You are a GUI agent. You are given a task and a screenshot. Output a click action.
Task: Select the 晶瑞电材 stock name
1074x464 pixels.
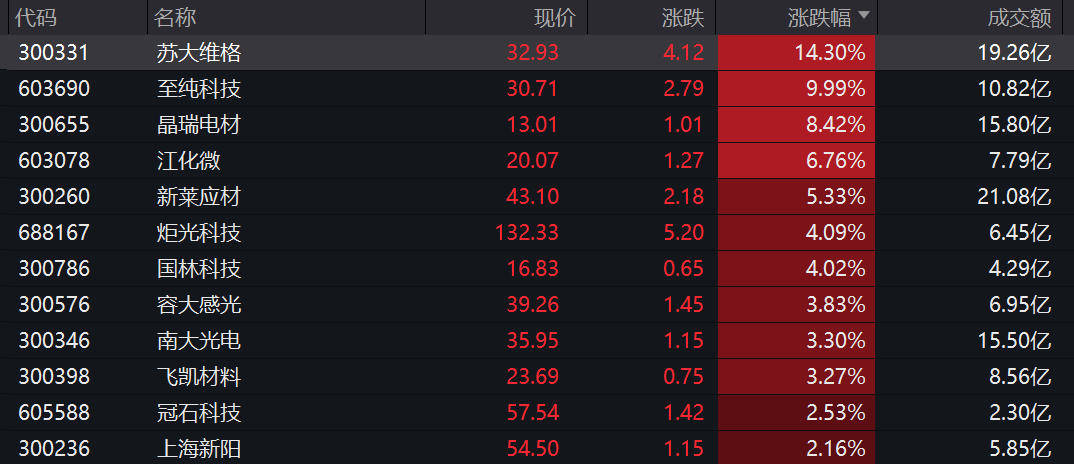click(x=199, y=125)
